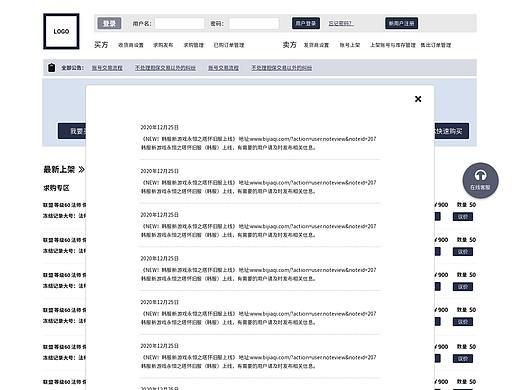Click 议价 in the third listing row

pyautogui.click(x=463, y=287)
